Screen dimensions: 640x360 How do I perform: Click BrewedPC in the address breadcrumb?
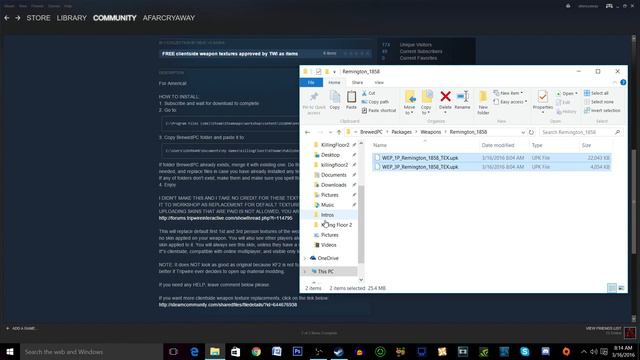pos(371,132)
